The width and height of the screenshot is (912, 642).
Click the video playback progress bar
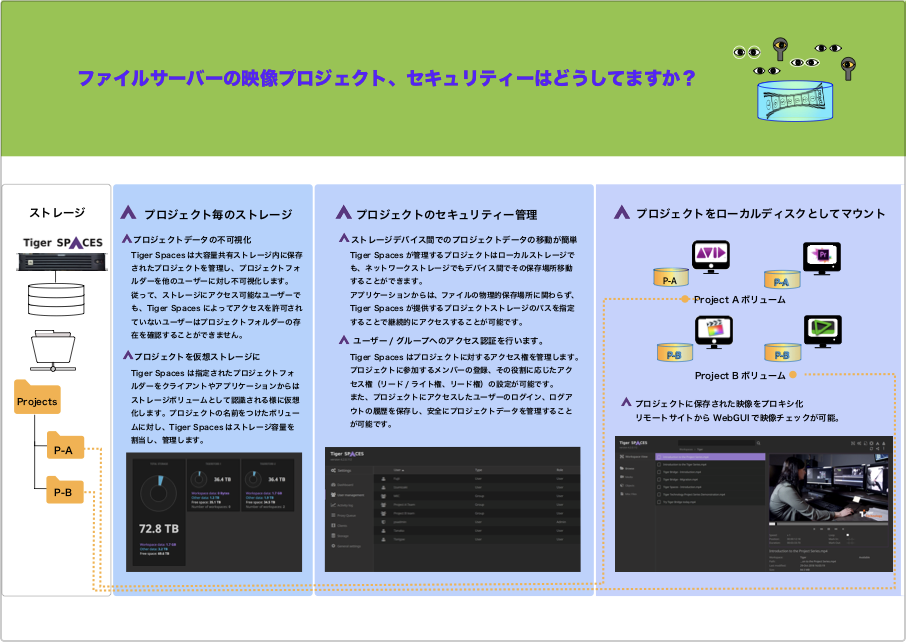pos(828,523)
